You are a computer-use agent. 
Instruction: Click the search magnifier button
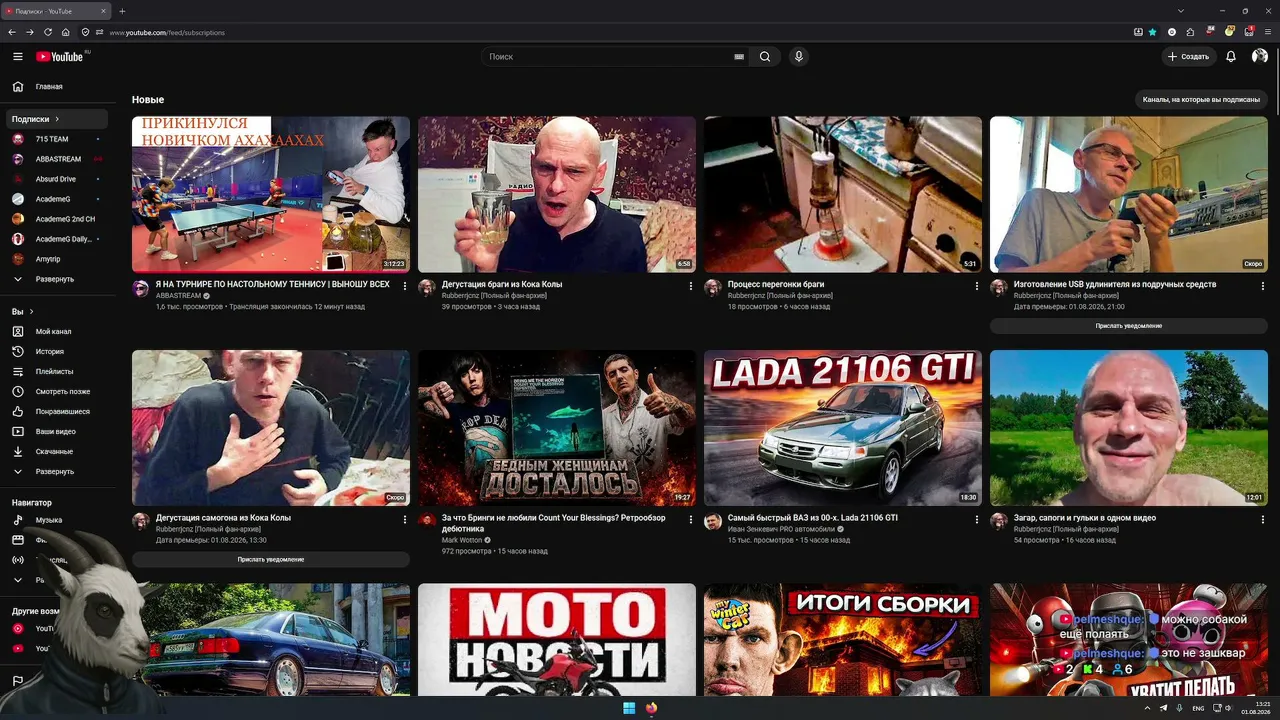765,57
